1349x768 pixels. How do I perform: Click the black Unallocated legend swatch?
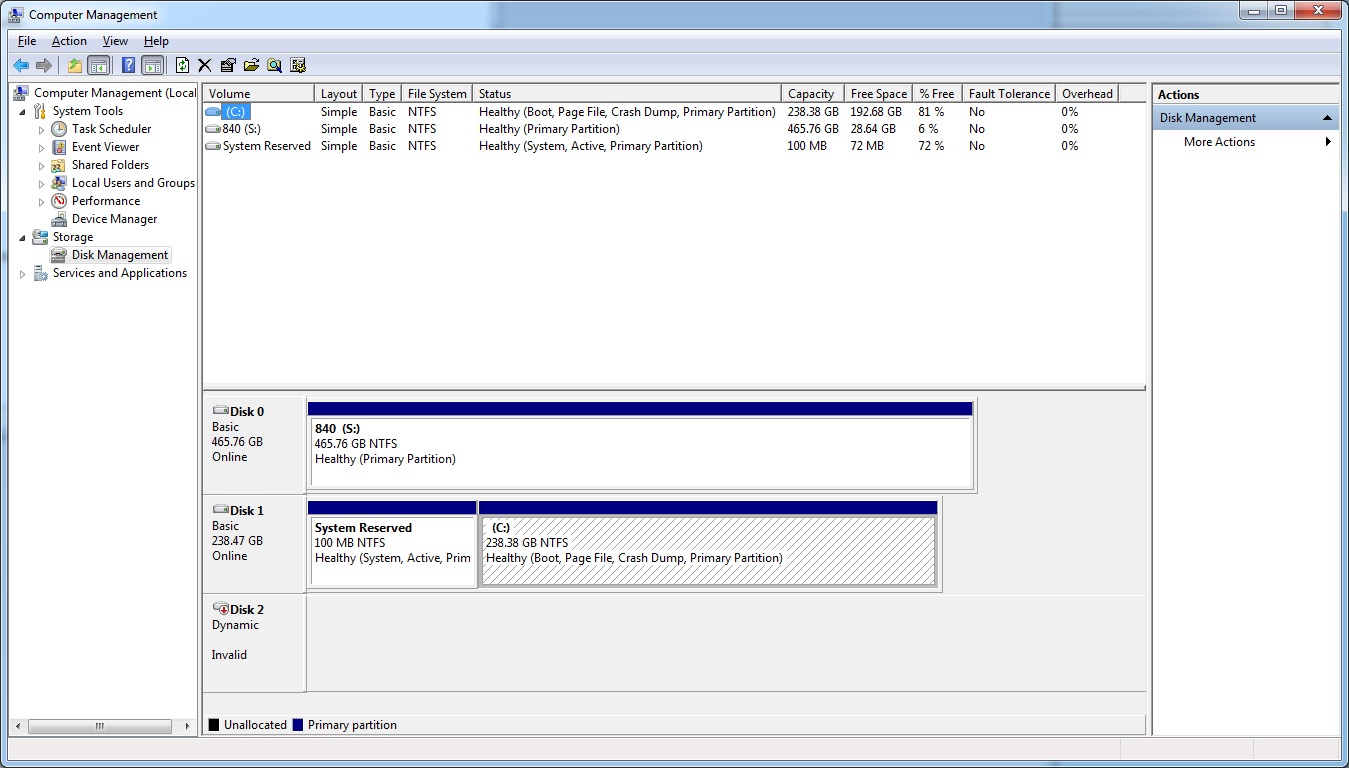[x=214, y=725]
